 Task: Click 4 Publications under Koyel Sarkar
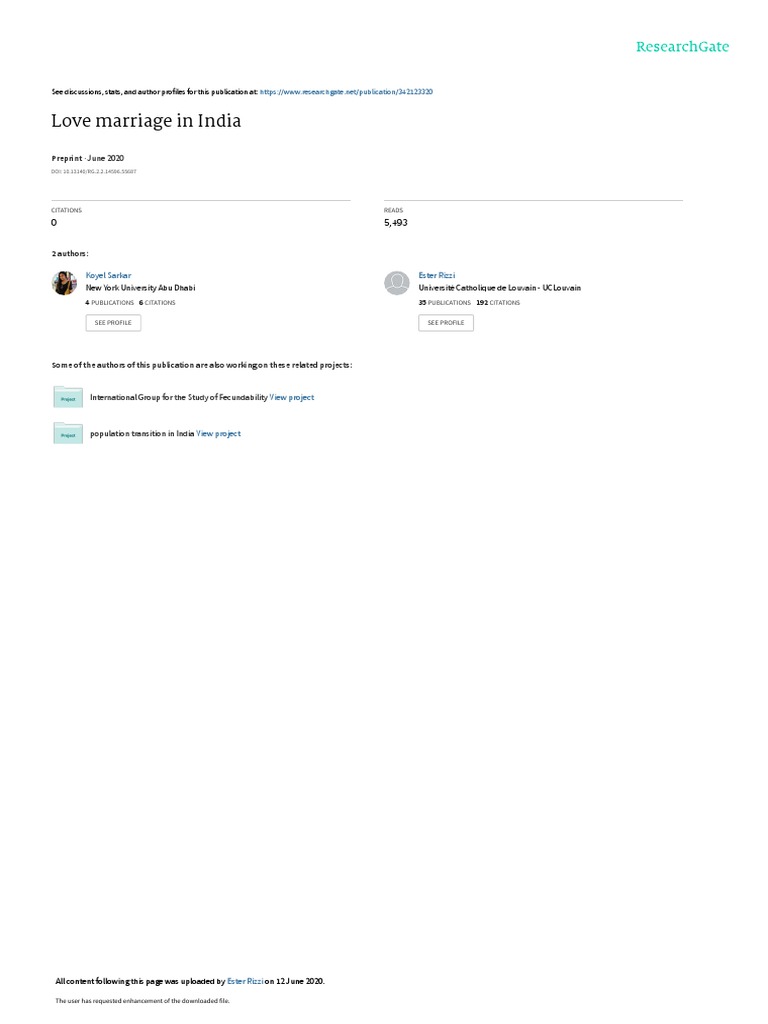tap(110, 303)
